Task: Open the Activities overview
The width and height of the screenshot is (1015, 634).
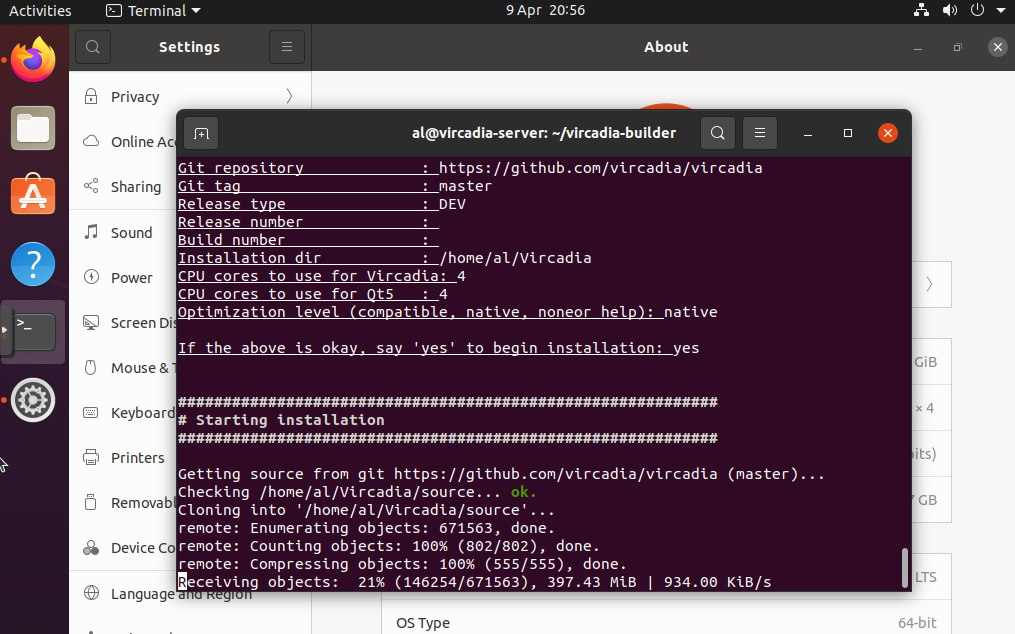Action: point(40,10)
